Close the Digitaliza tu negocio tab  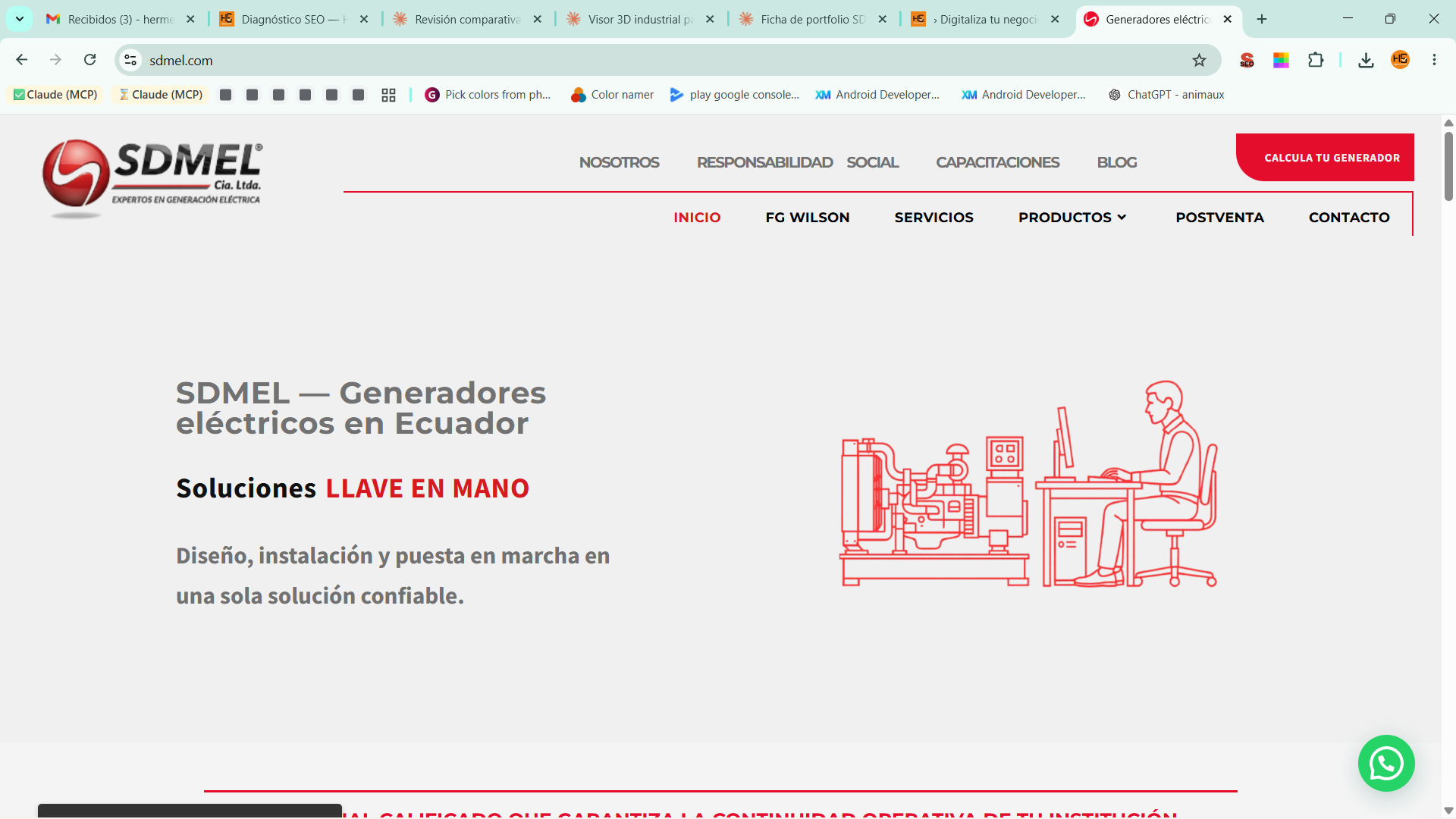point(1055,19)
